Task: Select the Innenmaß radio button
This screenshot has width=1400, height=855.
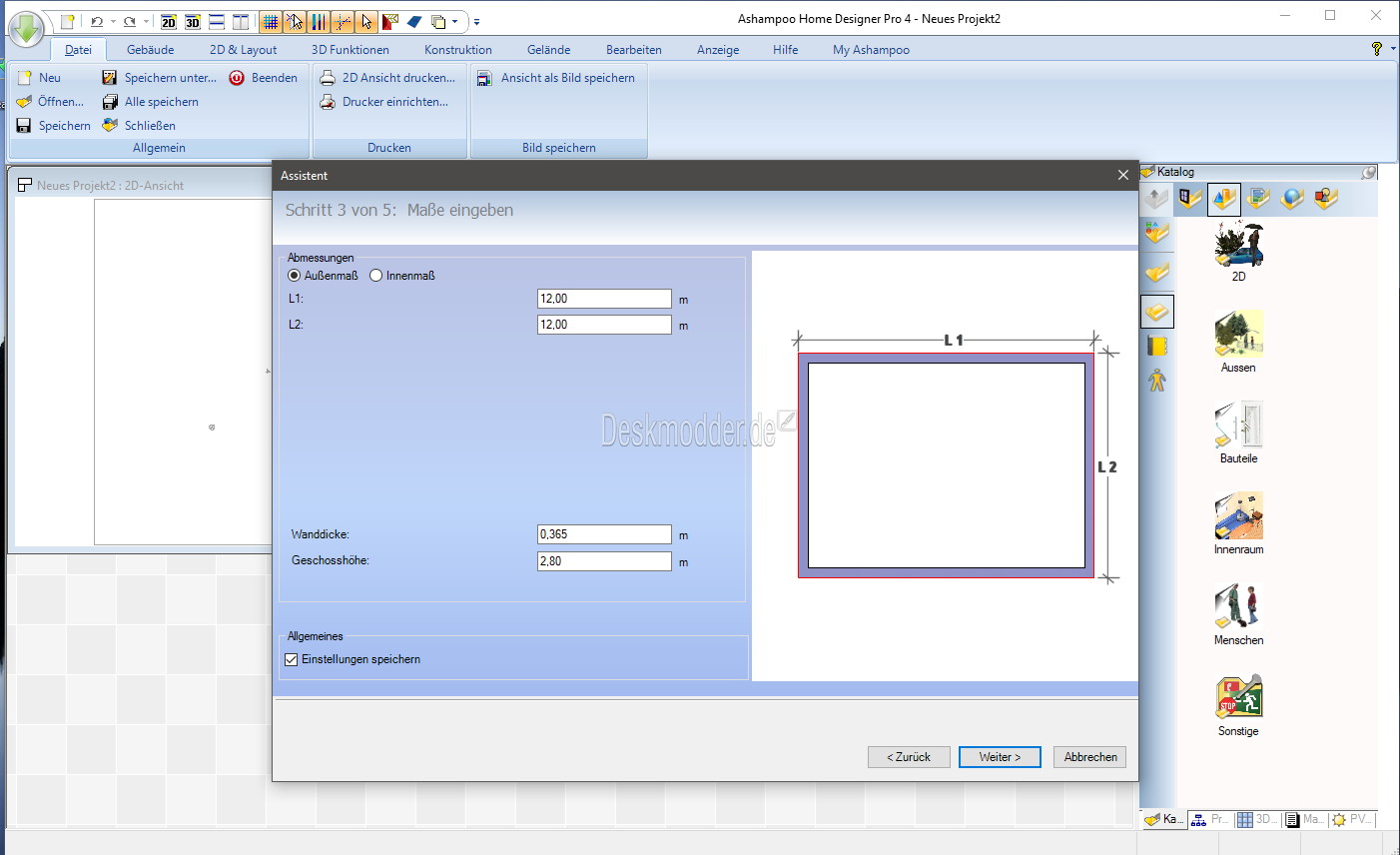Action: [376, 276]
